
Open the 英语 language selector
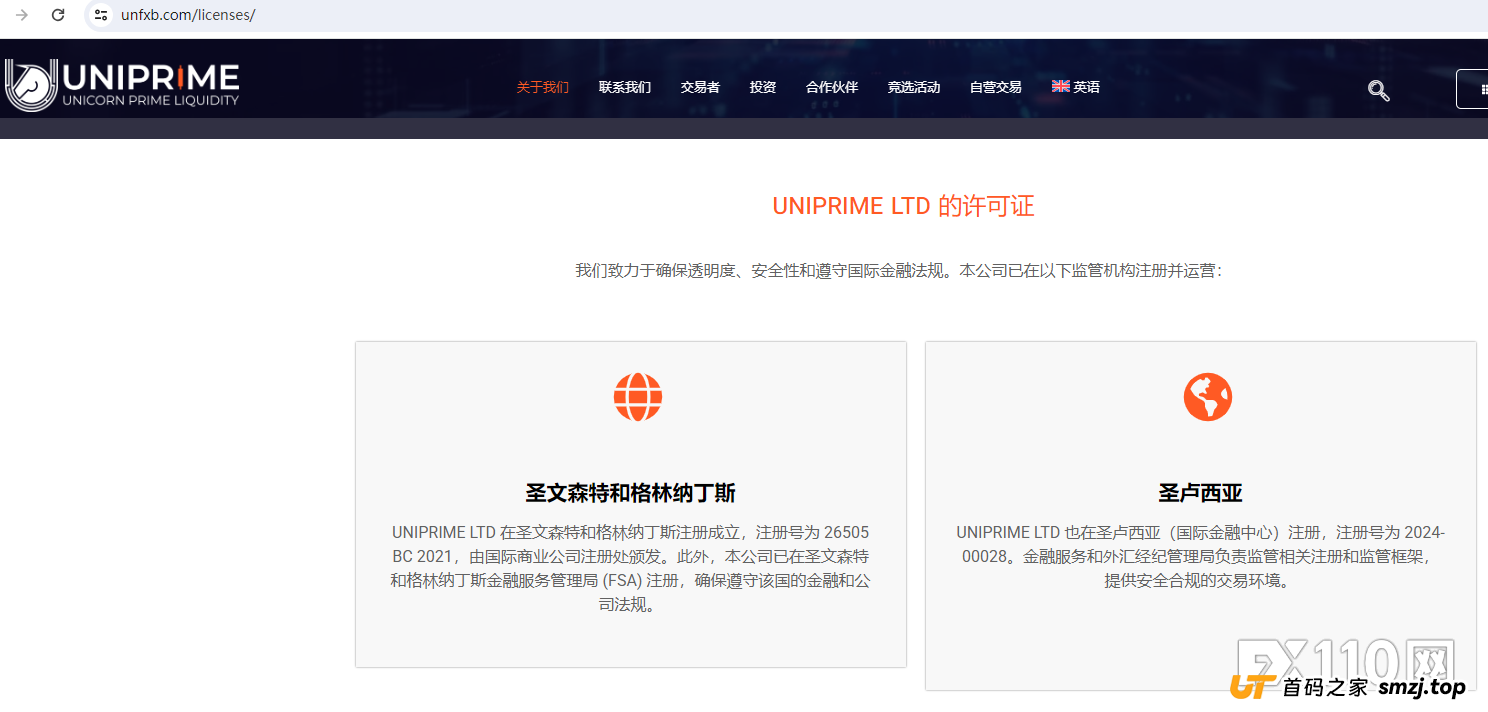(1076, 87)
